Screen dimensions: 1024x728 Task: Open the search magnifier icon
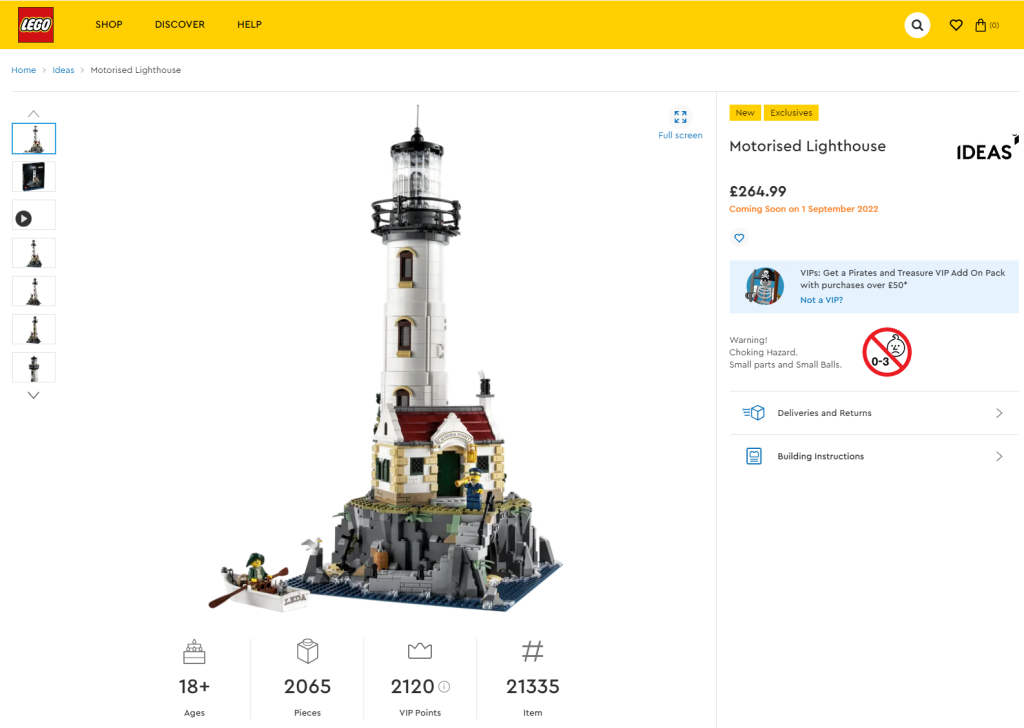(917, 25)
